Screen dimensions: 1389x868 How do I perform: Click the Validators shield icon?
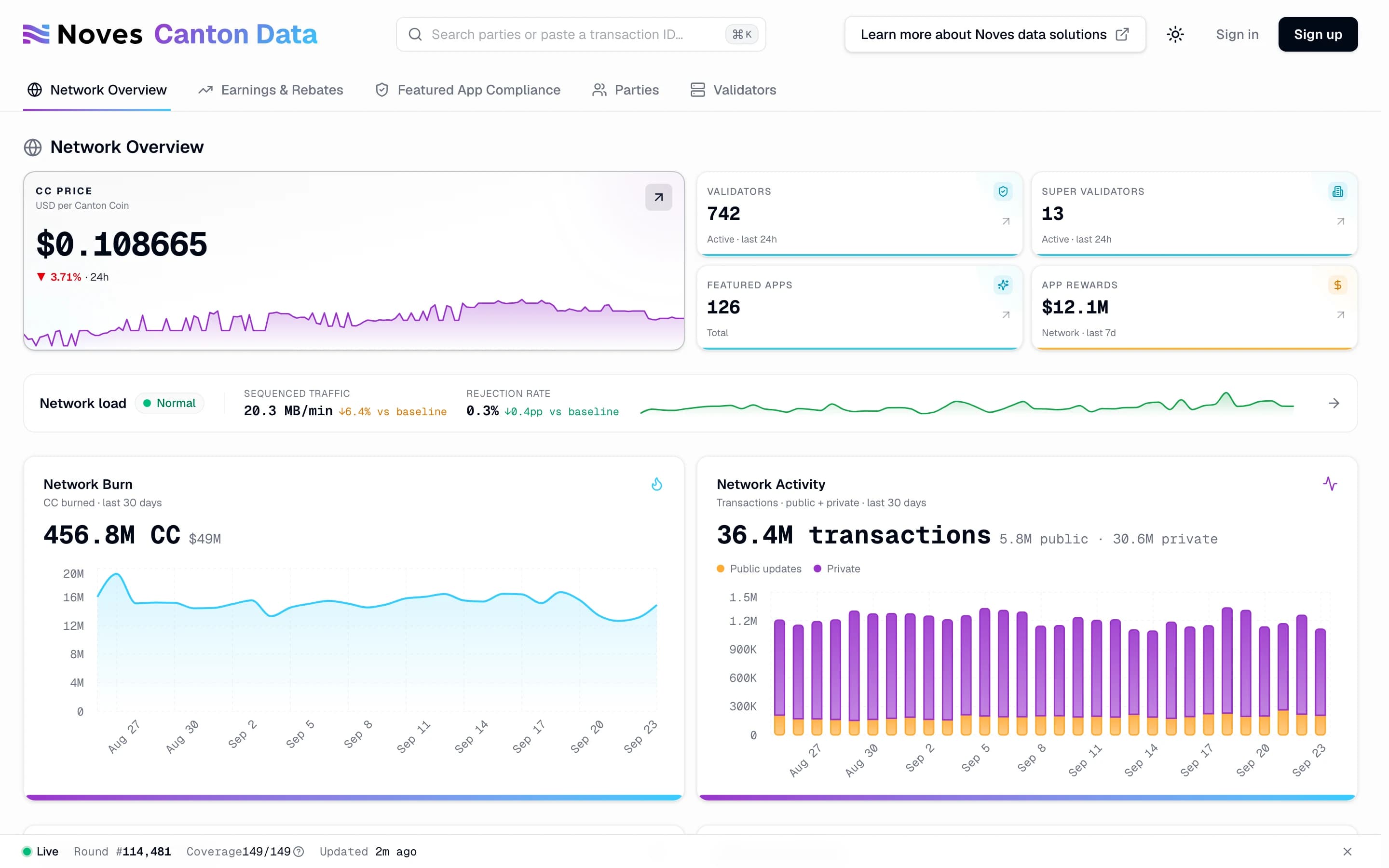tap(1003, 191)
